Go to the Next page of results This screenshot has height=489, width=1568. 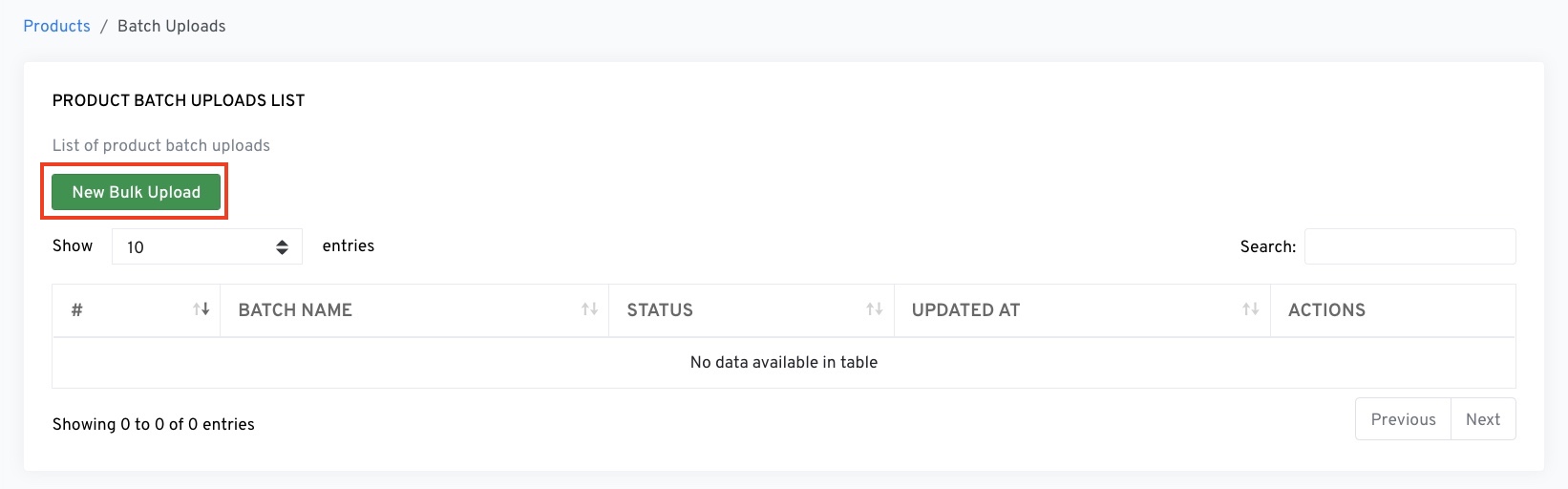click(1483, 419)
